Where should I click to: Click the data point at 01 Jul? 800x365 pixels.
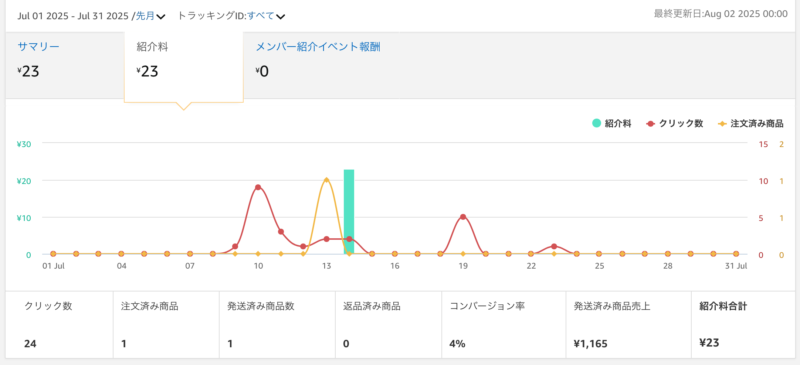pyautogui.click(x=53, y=254)
